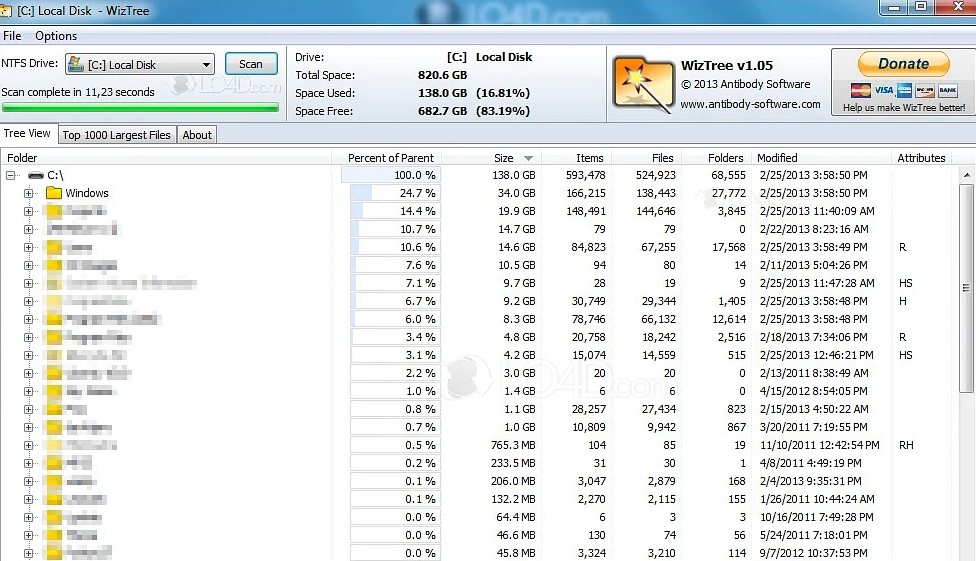Collapse the C:\ root tree node
The image size is (976, 561).
click(x=11, y=175)
